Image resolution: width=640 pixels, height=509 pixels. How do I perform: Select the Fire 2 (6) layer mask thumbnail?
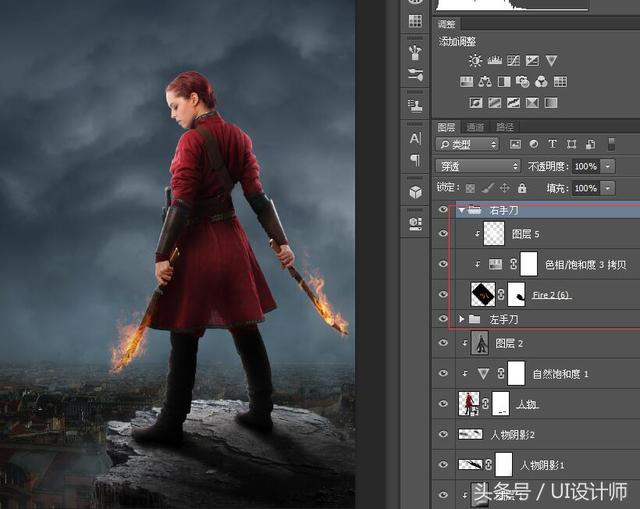[516, 294]
